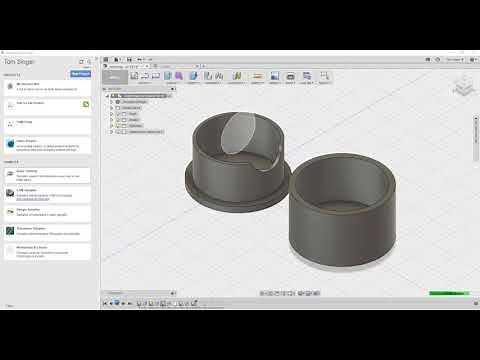Click the blue New Project button
Image resolution: width=480 pixels, height=360 pixels.
pos(80,74)
